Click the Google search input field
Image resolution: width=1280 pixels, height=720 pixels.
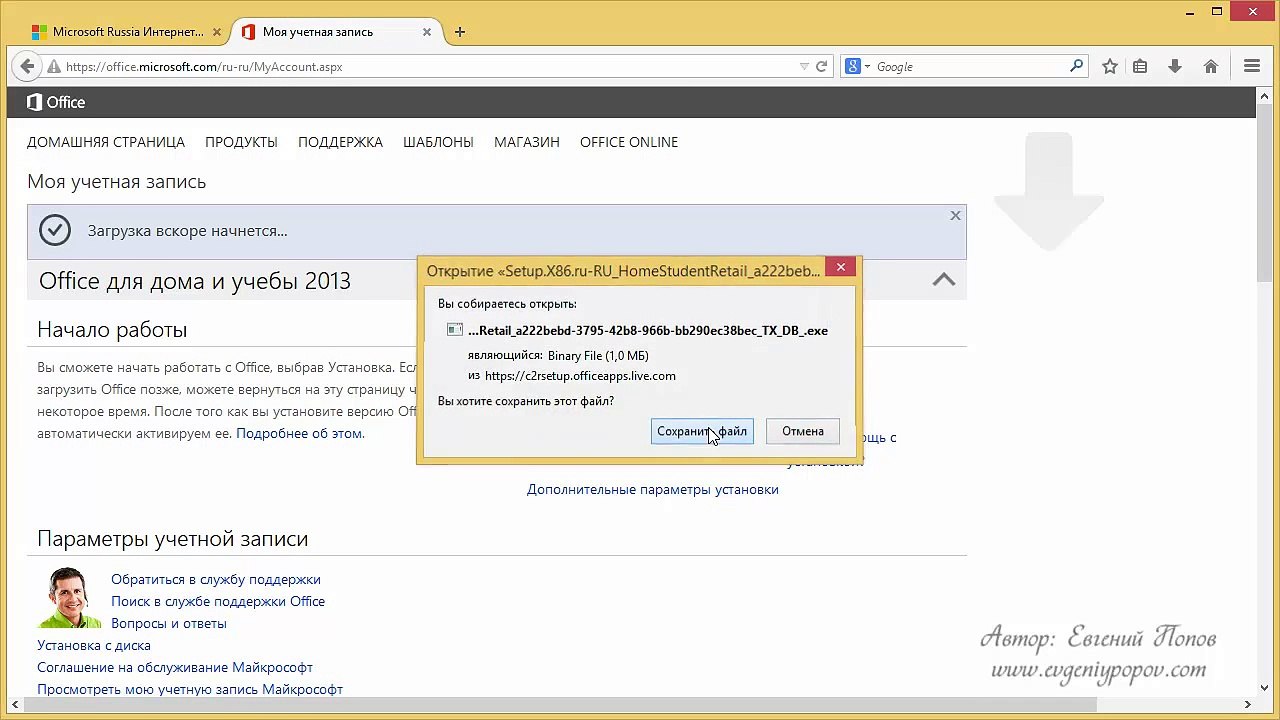point(970,67)
